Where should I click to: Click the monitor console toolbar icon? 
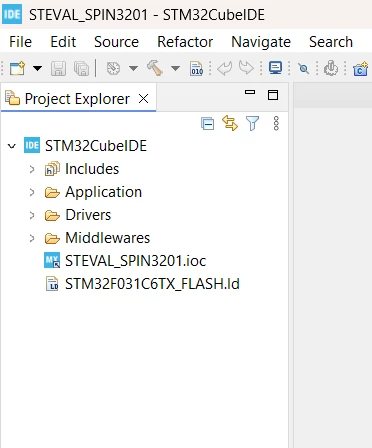(x=275, y=68)
